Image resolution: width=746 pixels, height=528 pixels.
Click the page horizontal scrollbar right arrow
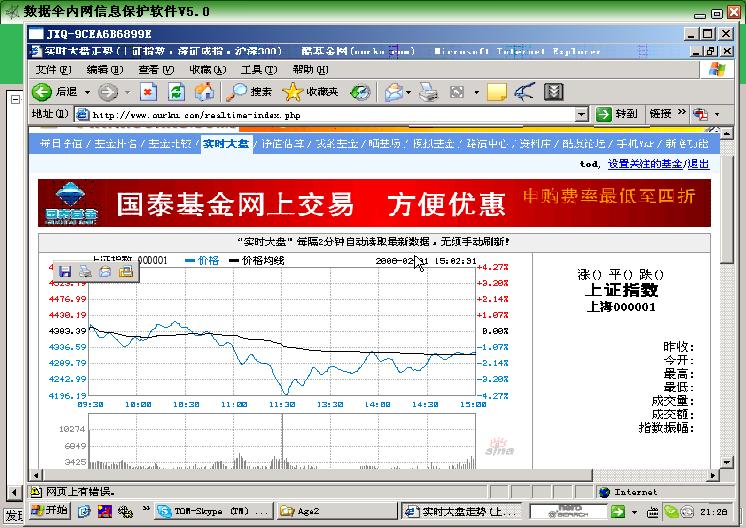point(713,475)
